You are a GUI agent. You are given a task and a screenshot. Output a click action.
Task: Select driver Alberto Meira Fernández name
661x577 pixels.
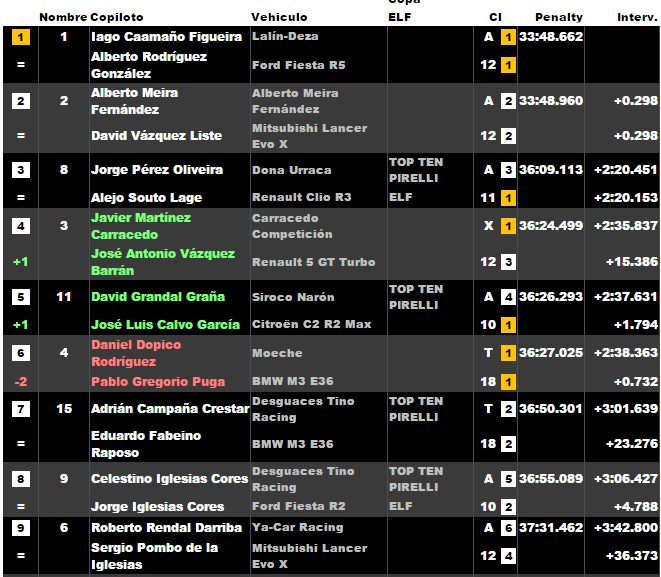pos(134,101)
